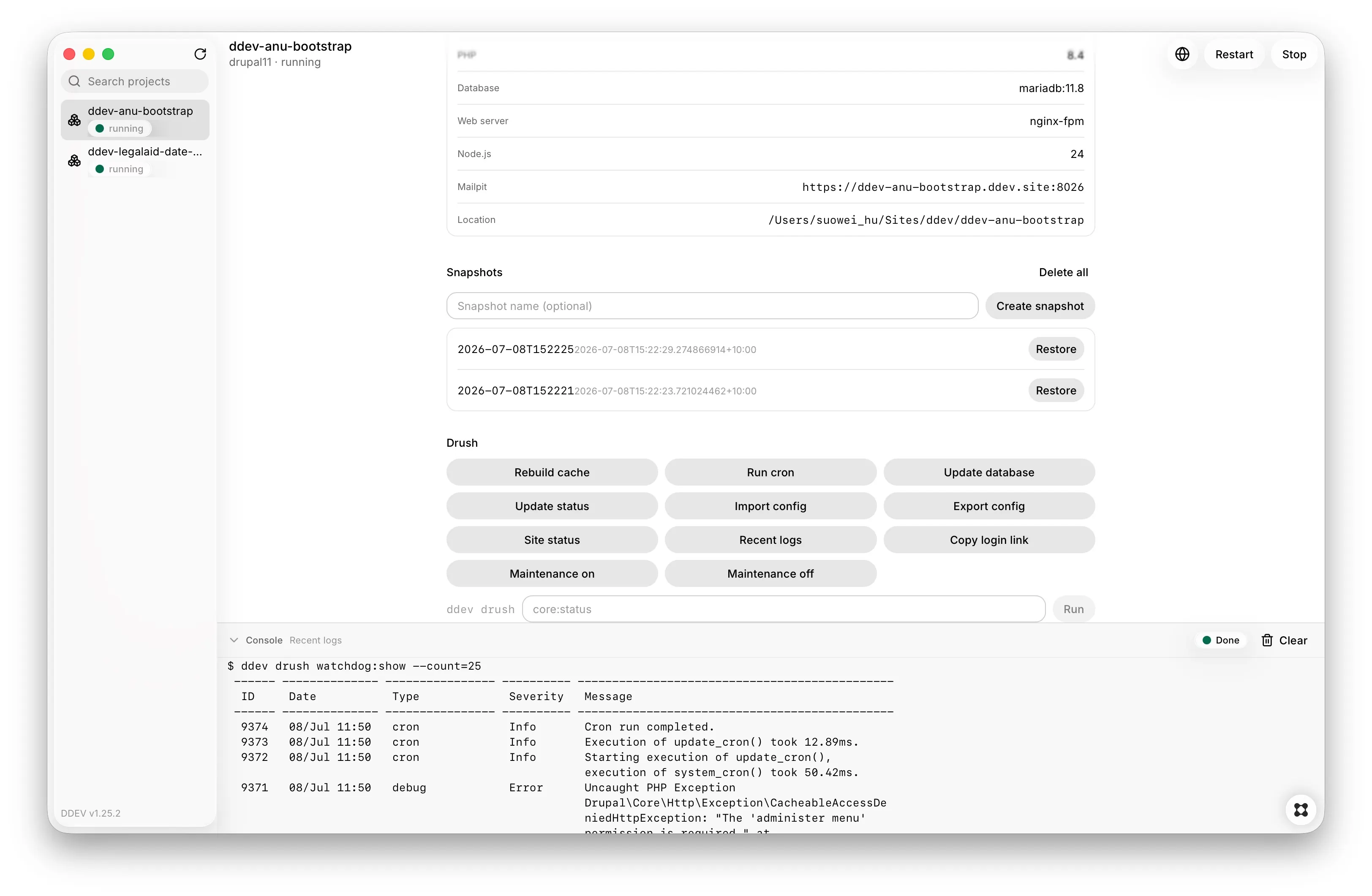The image size is (1372, 896).
Task: Open the floating button at bottom right
Action: pyautogui.click(x=1301, y=809)
